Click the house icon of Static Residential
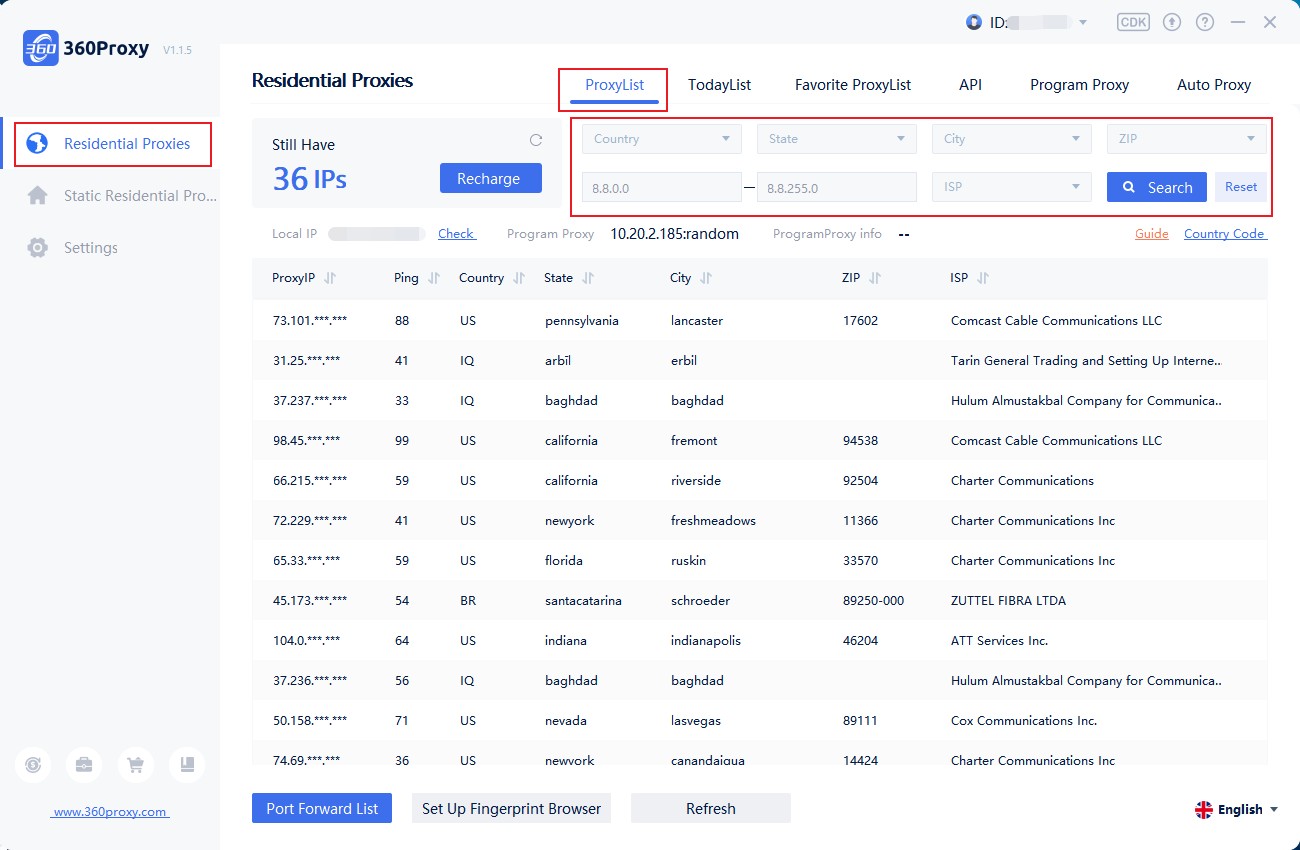Screen dimensions: 1300x850 (x=37, y=196)
